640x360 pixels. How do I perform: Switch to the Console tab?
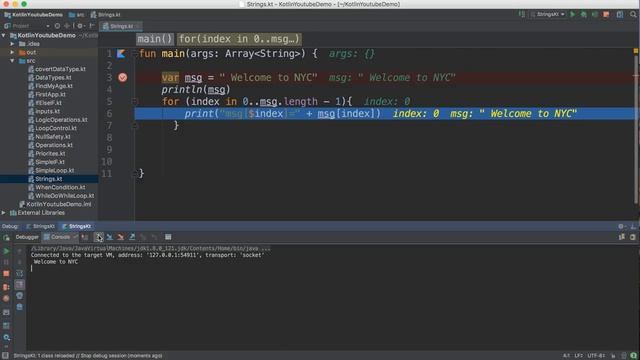pos(60,237)
